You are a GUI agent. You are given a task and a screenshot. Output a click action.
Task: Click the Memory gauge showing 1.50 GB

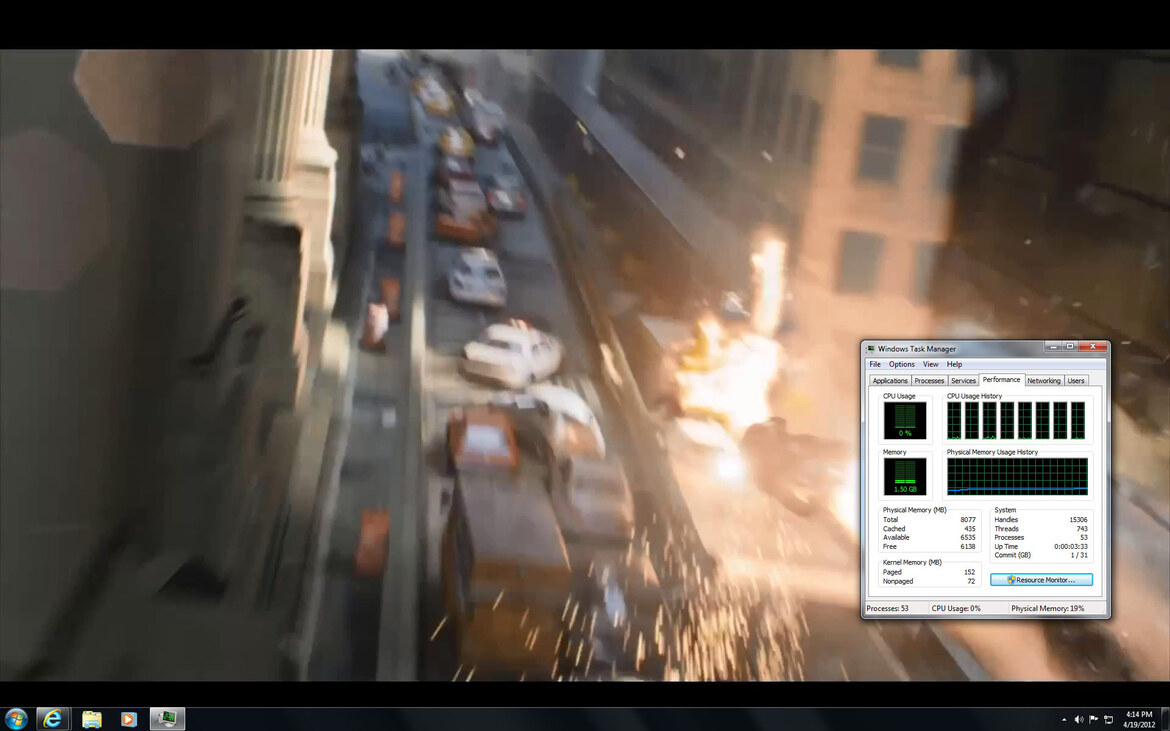[904, 476]
